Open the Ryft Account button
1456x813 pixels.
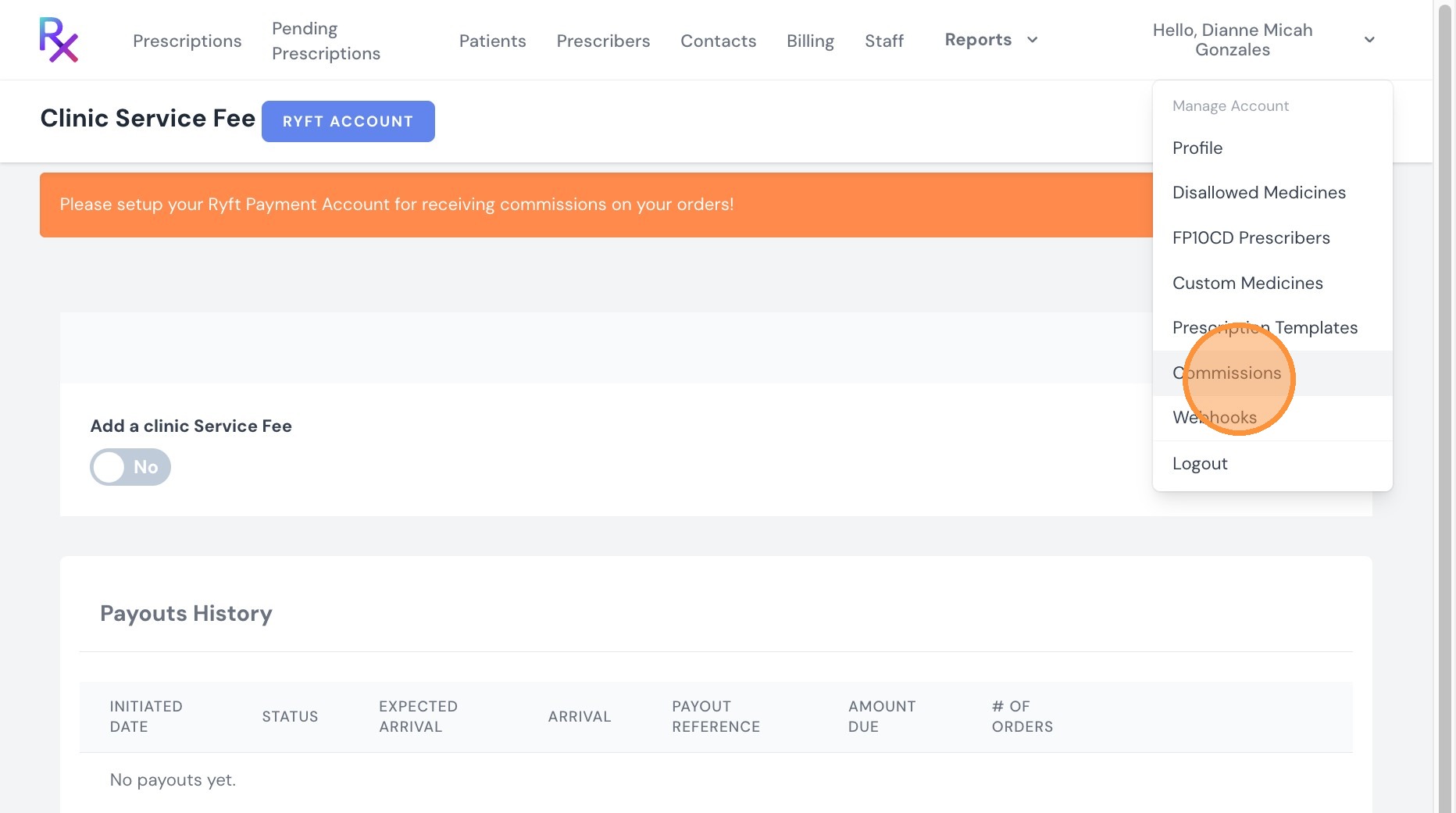click(348, 121)
